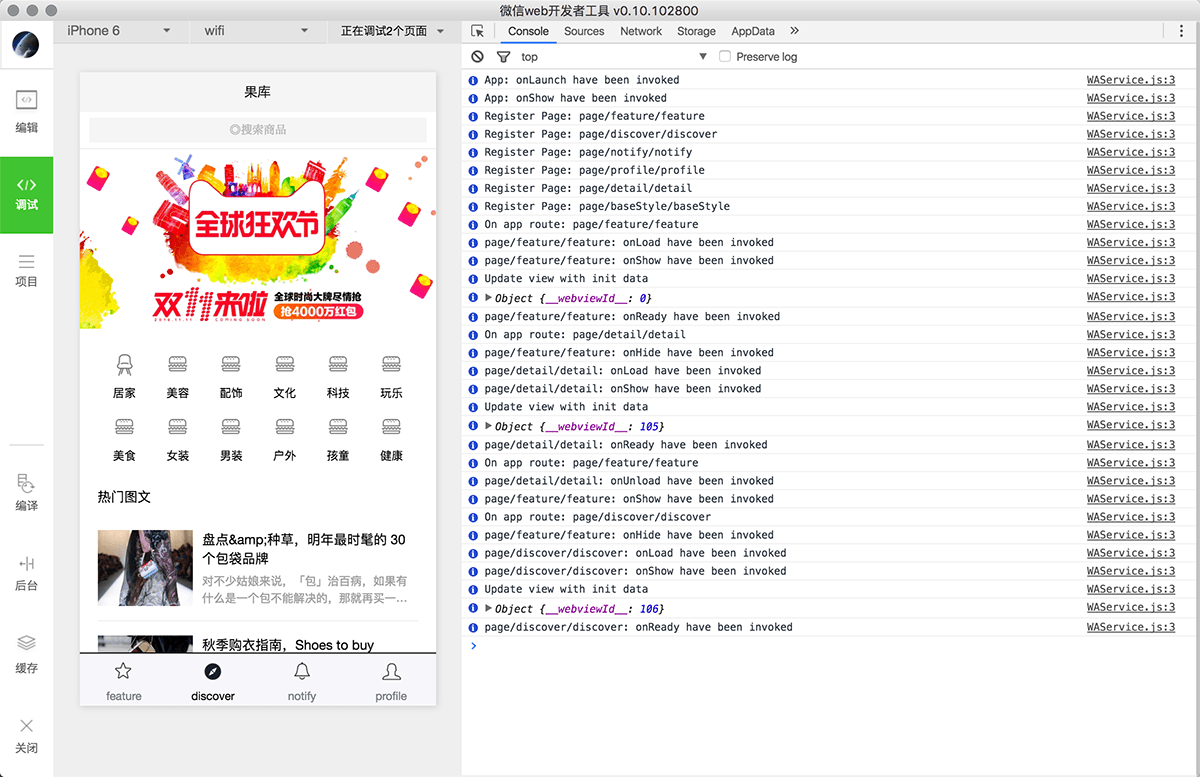Click the 全球狂欢节 promotional banner
This screenshot has height=777, width=1200.
pos(258,240)
